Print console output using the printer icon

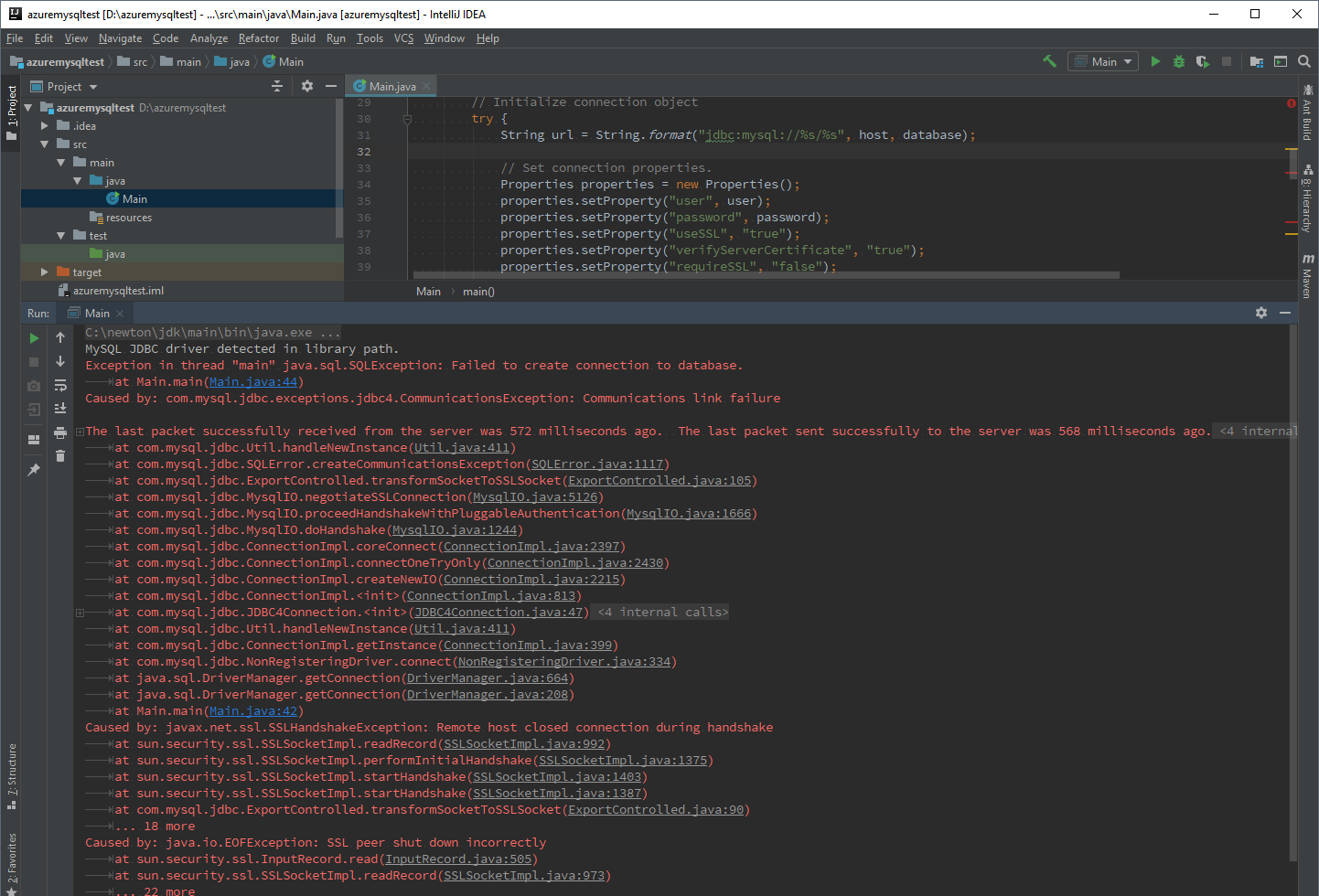pos(60,432)
